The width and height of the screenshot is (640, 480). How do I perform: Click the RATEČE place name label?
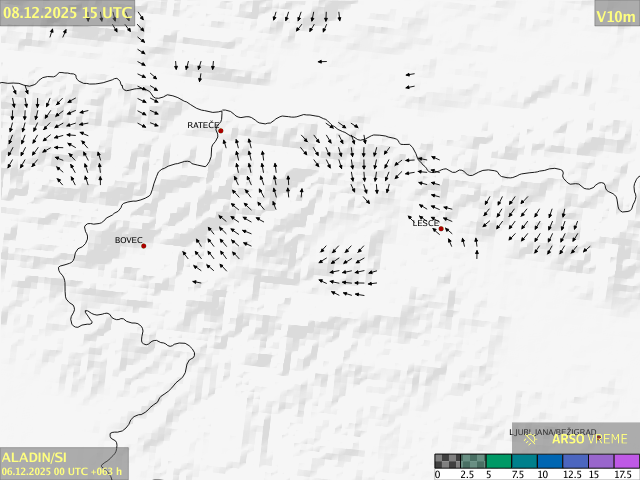201,125
